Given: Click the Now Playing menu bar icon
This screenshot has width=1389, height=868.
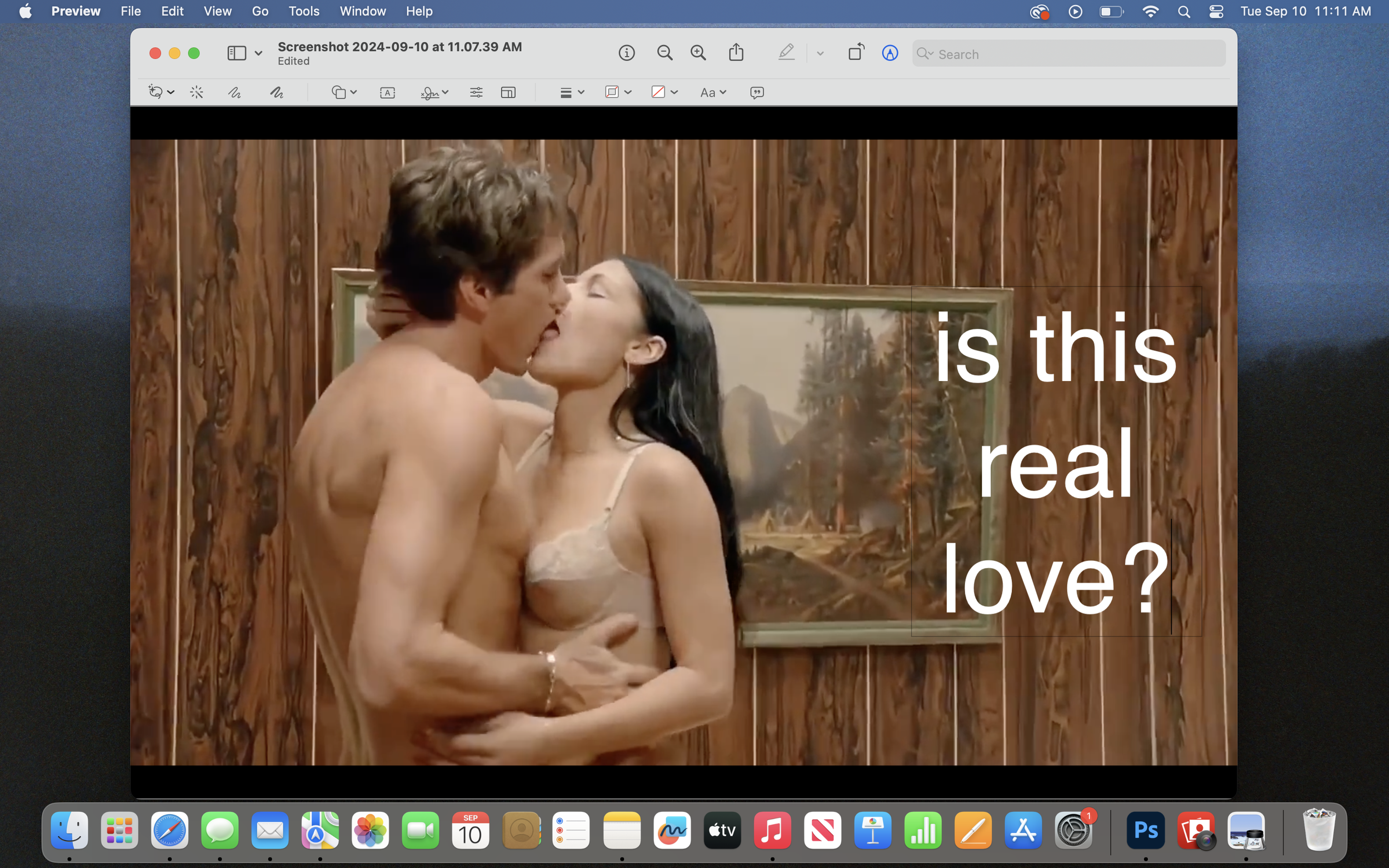Looking at the screenshot, I should click(1076, 12).
